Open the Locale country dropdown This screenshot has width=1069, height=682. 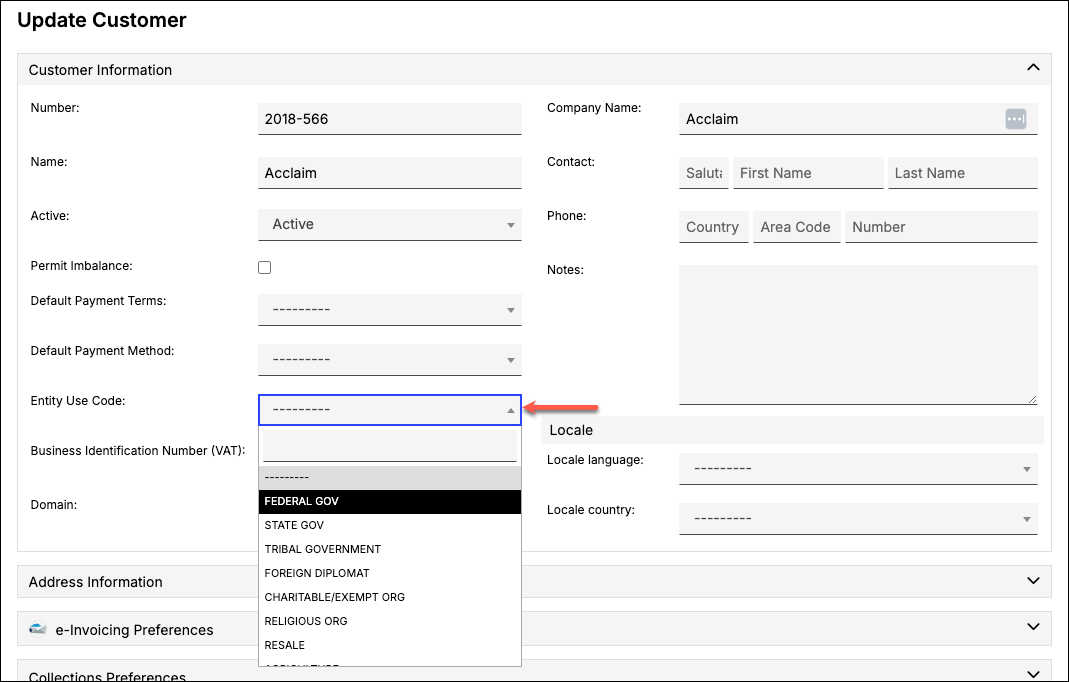point(858,518)
